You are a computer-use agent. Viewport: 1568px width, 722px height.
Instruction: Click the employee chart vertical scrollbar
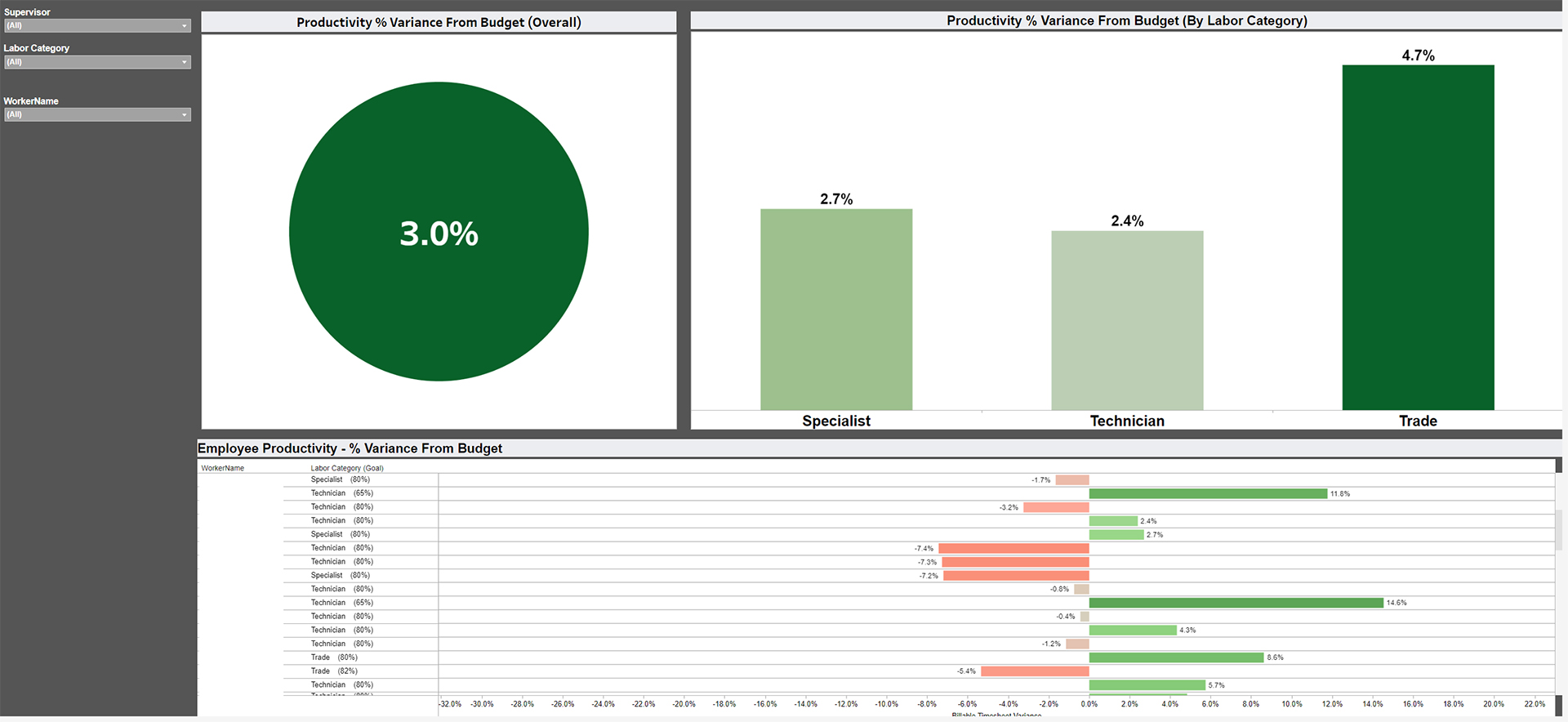[x=1558, y=531]
